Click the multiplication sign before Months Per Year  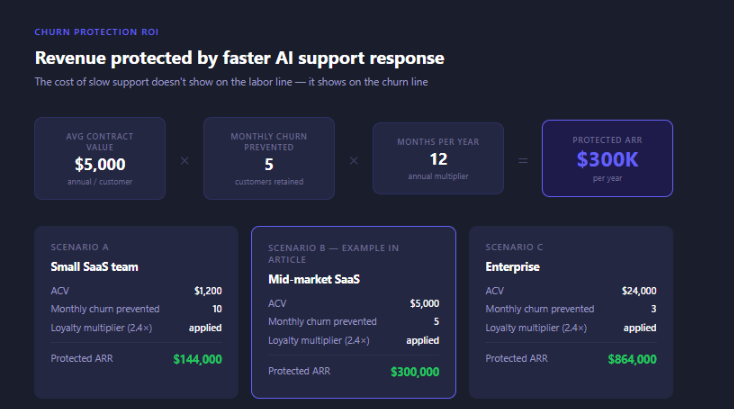353,159
